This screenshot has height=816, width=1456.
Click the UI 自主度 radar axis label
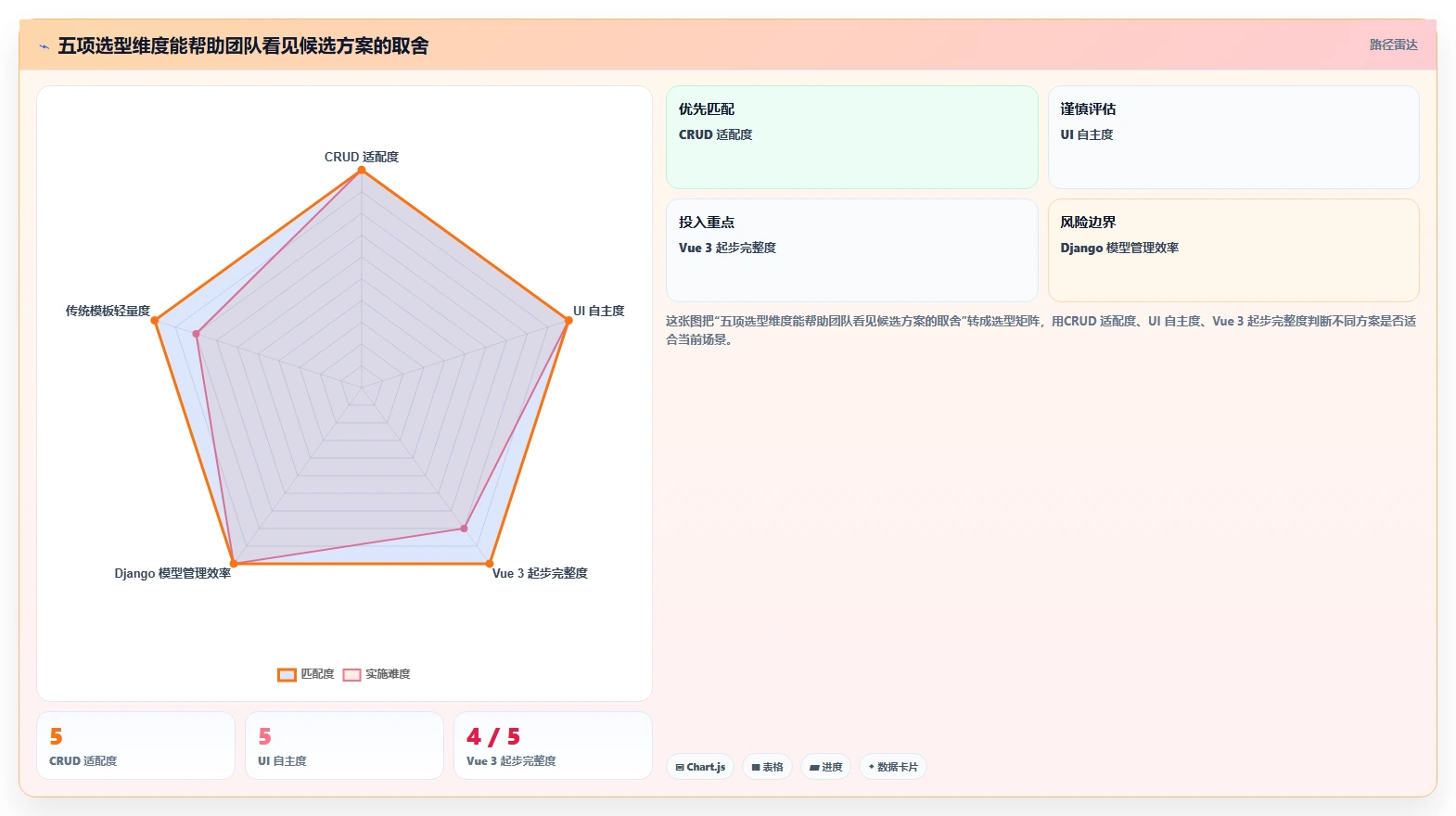[x=598, y=311]
